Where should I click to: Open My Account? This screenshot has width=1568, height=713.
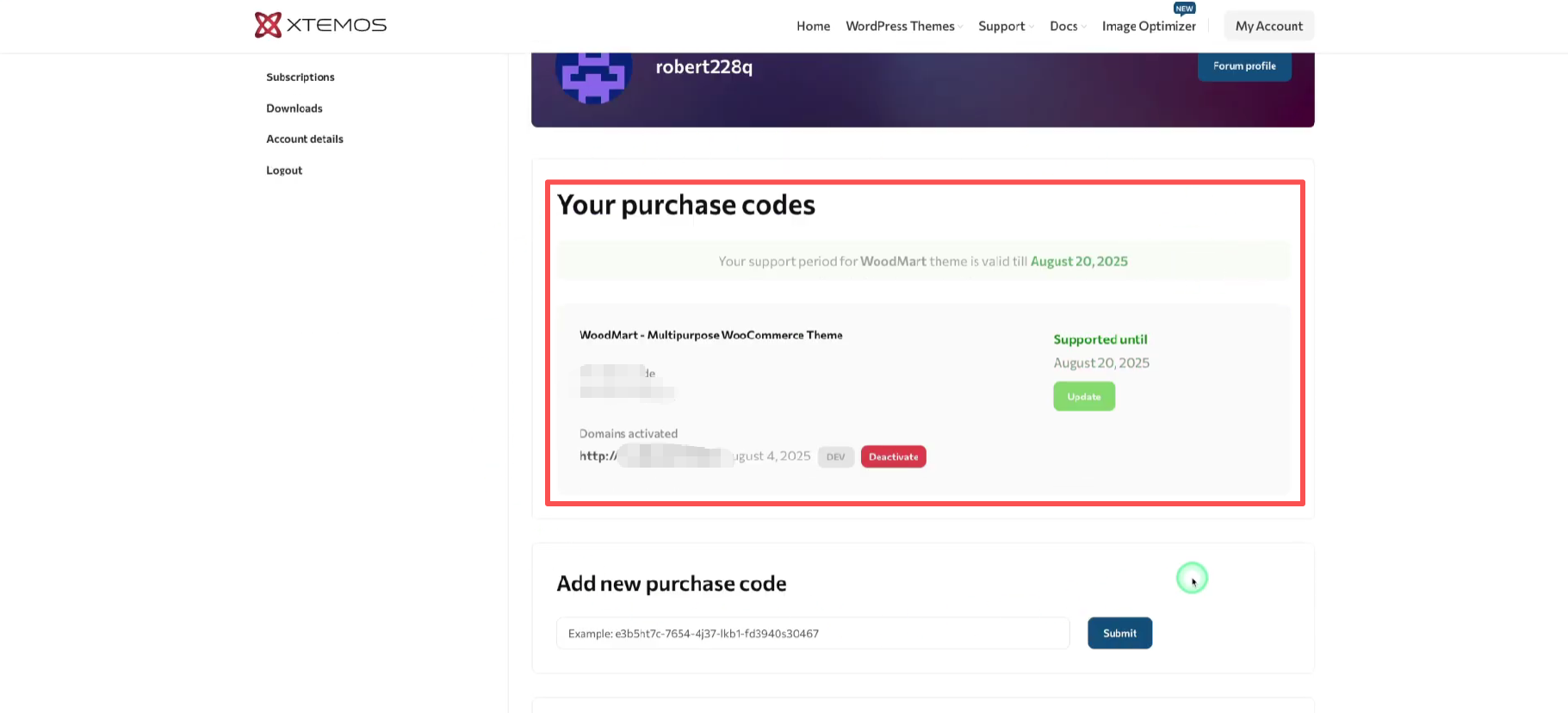point(1268,27)
